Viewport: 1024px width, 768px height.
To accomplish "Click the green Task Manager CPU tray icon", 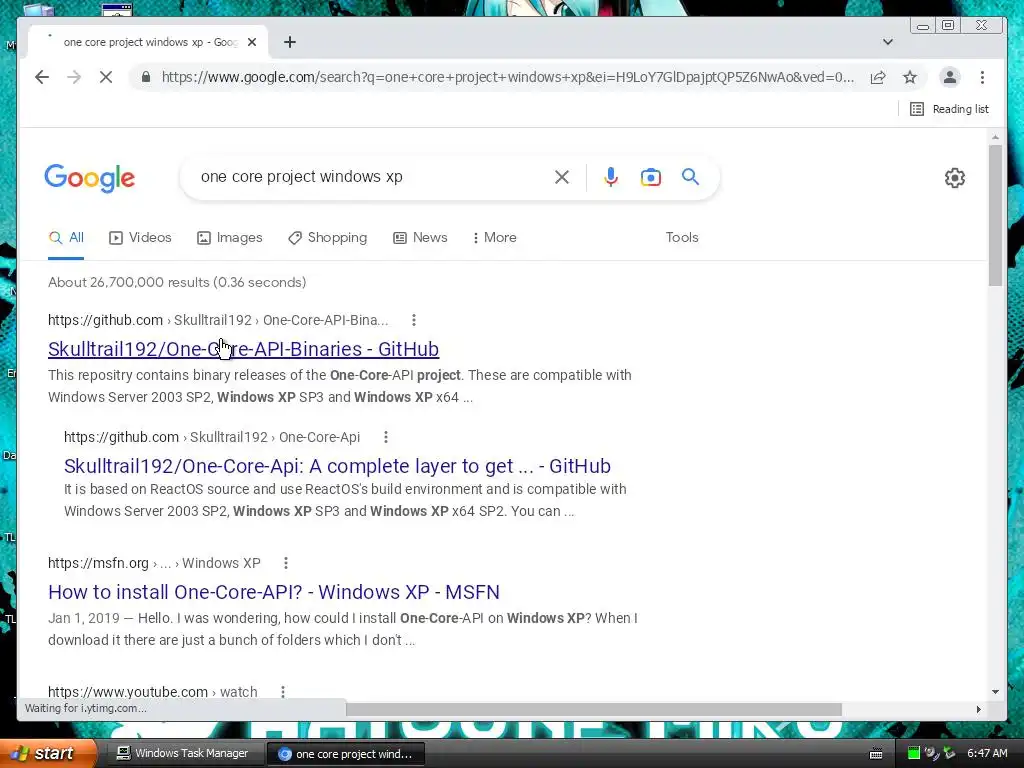I will coord(914,754).
